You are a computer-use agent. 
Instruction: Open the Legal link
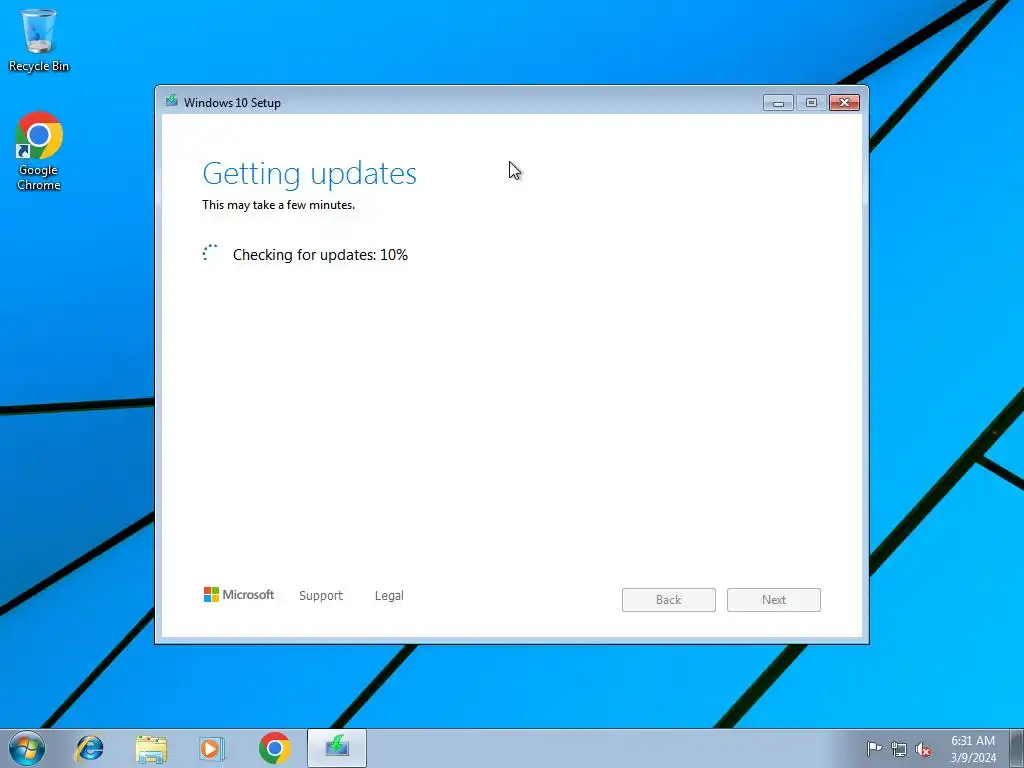(x=389, y=596)
